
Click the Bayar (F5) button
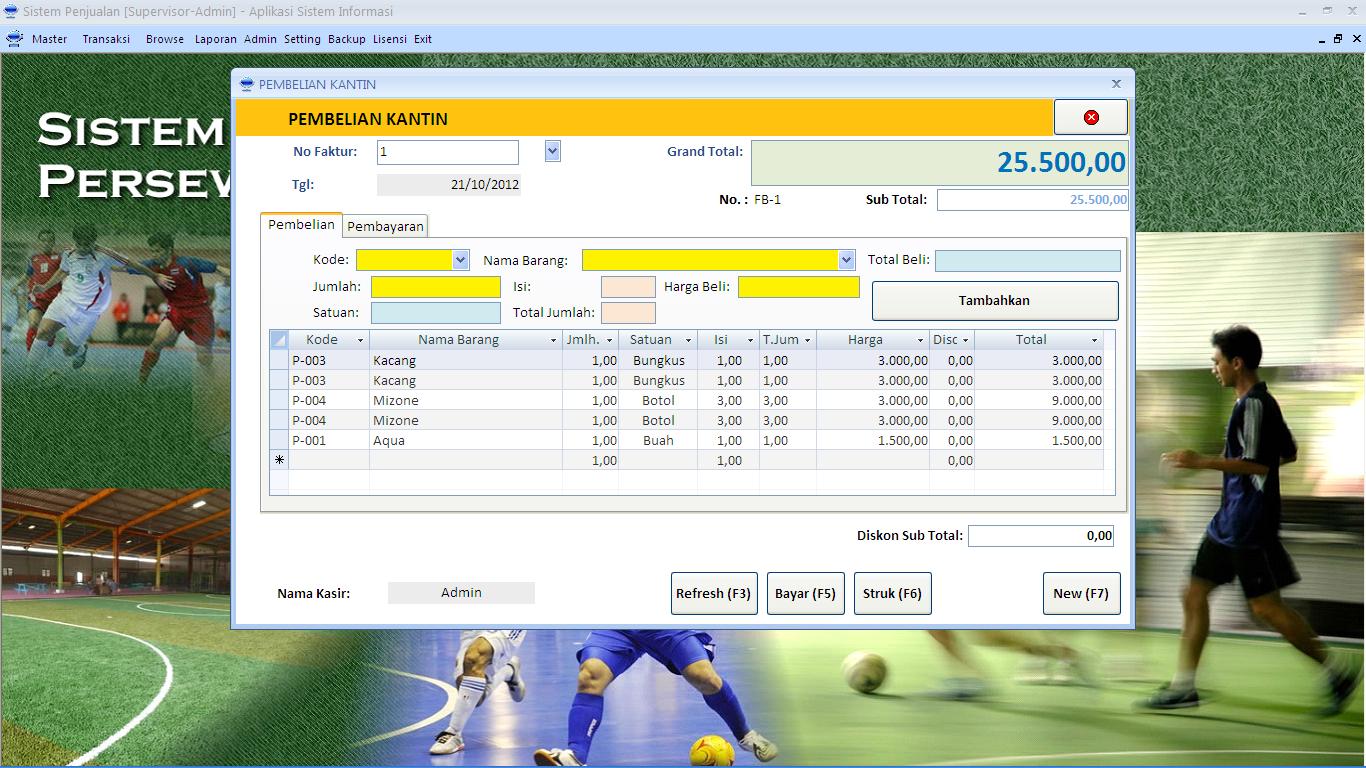point(805,593)
